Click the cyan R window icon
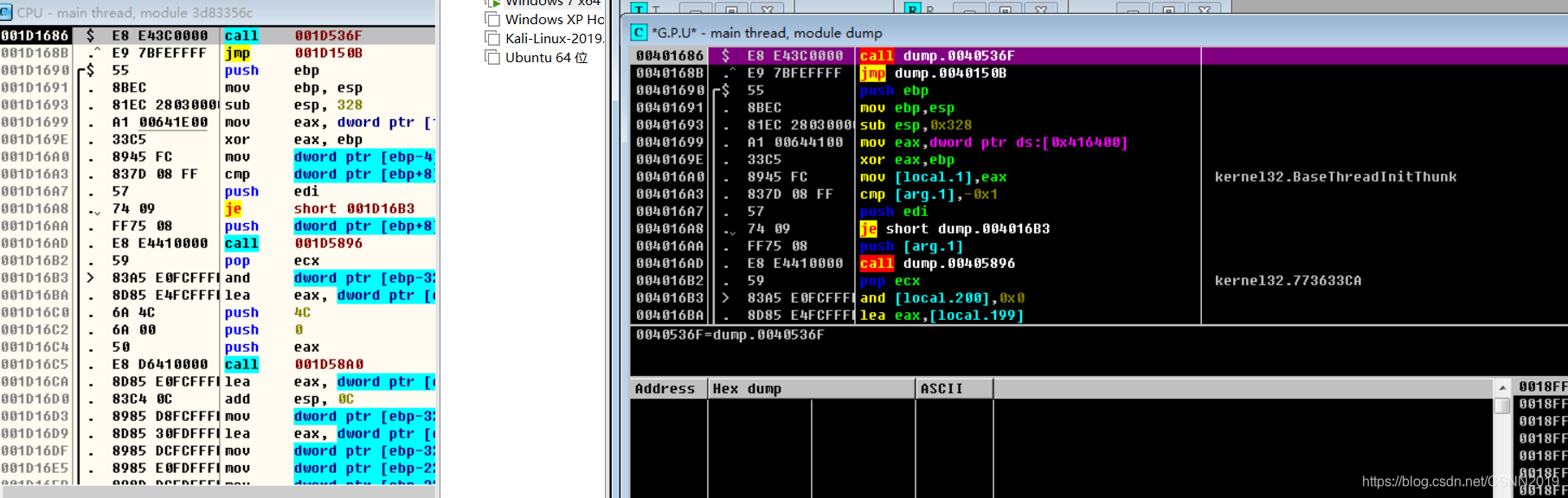 (912, 9)
